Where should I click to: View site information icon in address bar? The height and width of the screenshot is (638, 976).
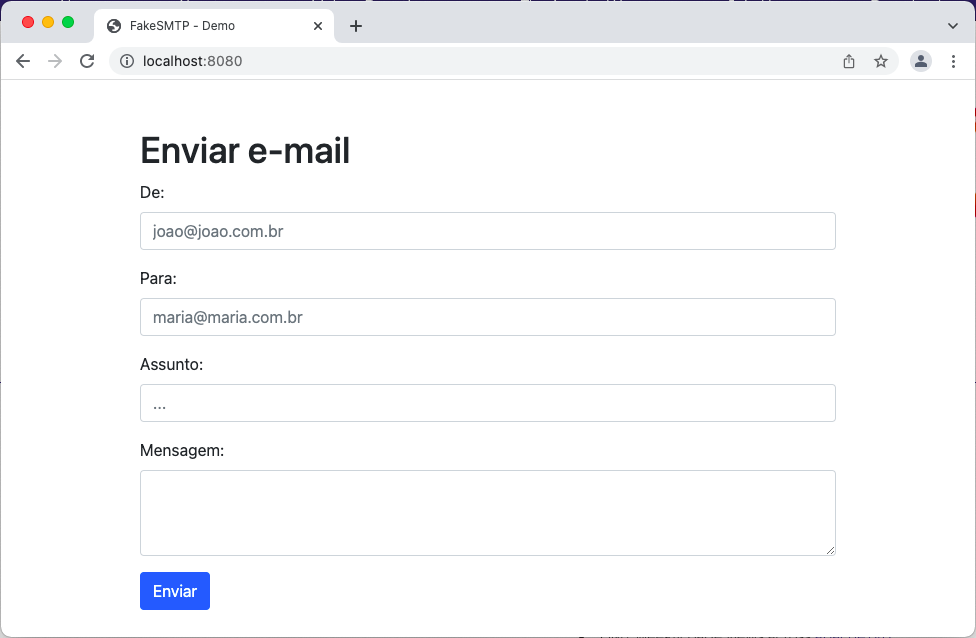click(127, 61)
